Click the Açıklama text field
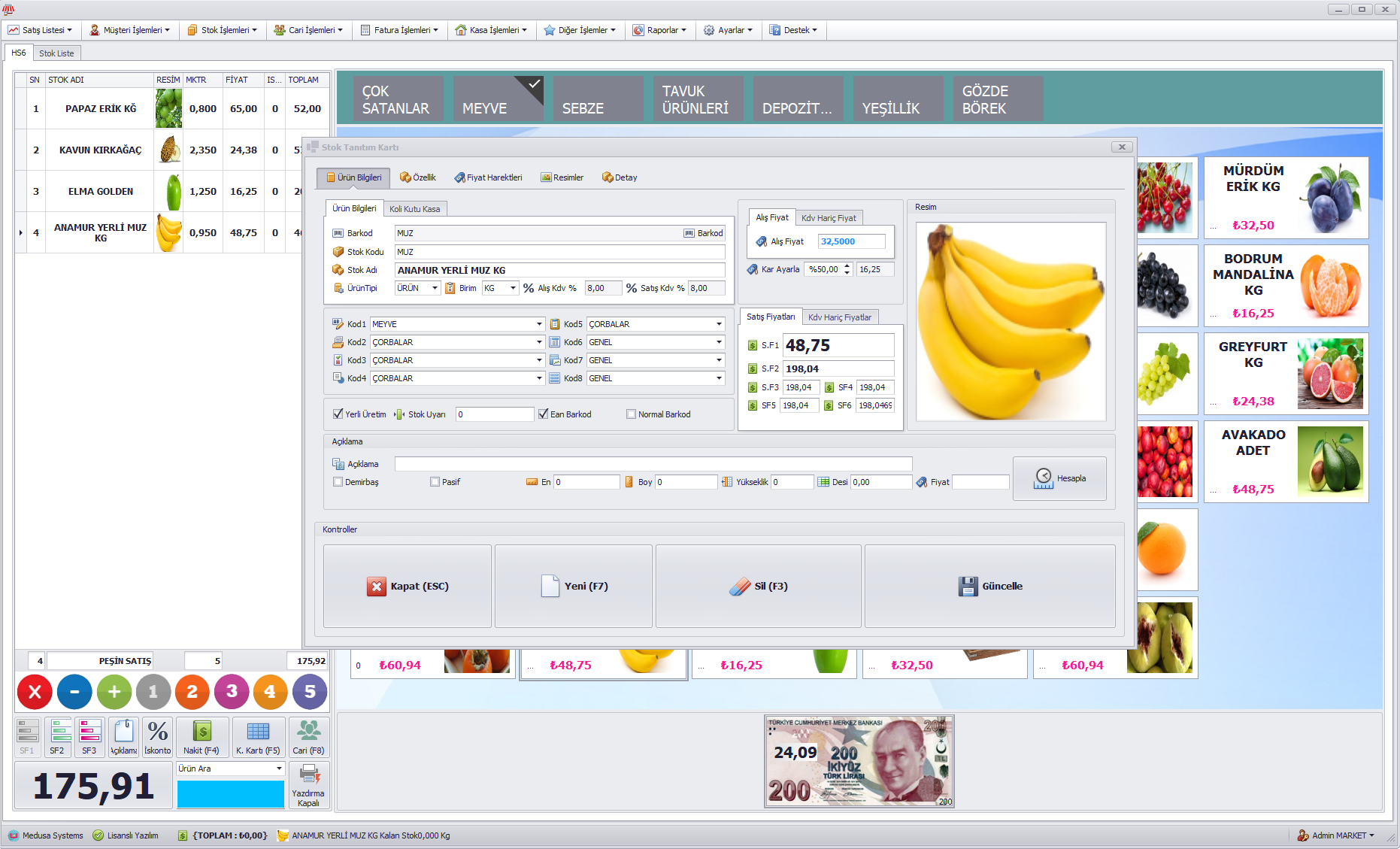1400x849 pixels. click(x=653, y=464)
